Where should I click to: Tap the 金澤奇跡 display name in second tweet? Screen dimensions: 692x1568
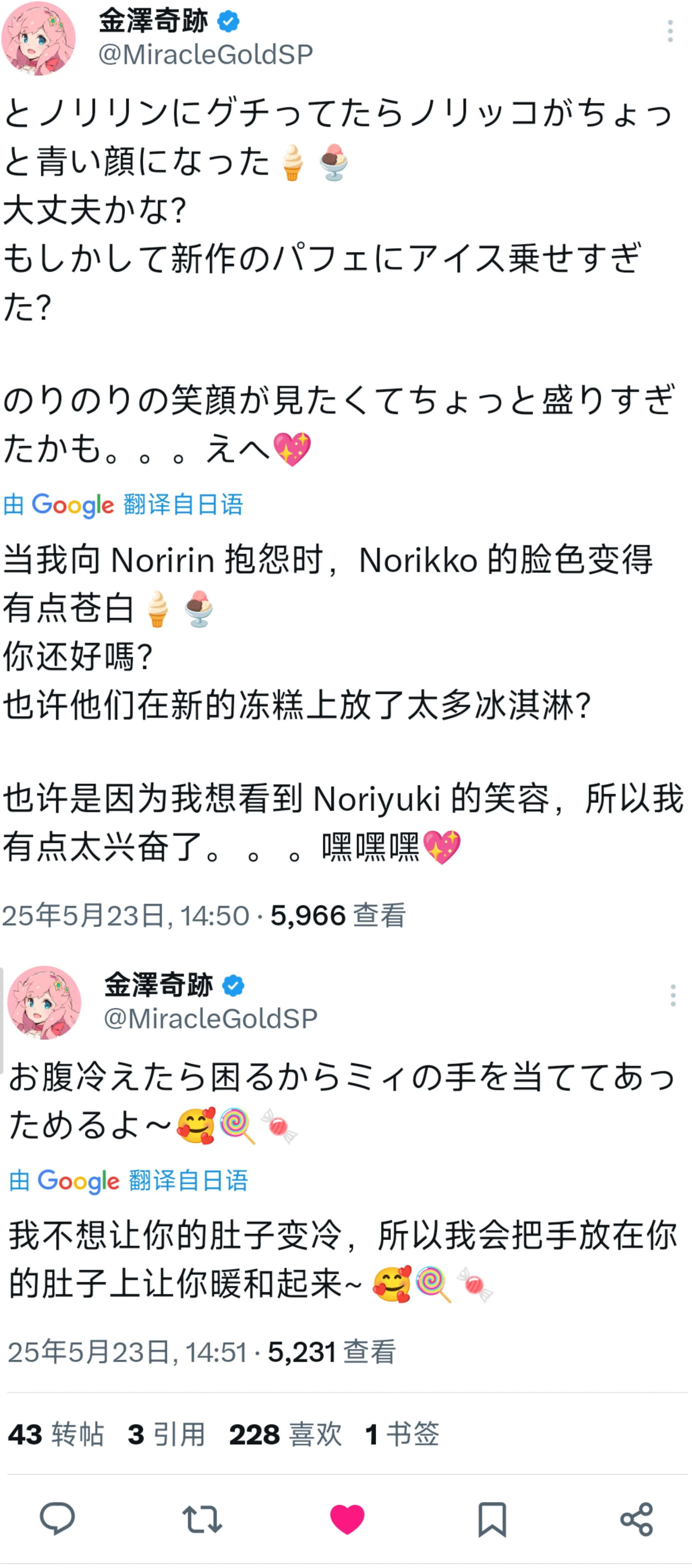pyautogui.click(x=158, y=984)
